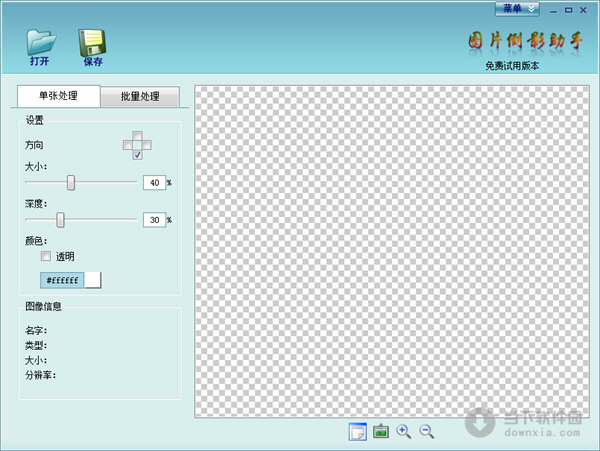Enable the 透明 transparent checkbox
This screenshot has width=600, height=451.
tap(46, 256)
